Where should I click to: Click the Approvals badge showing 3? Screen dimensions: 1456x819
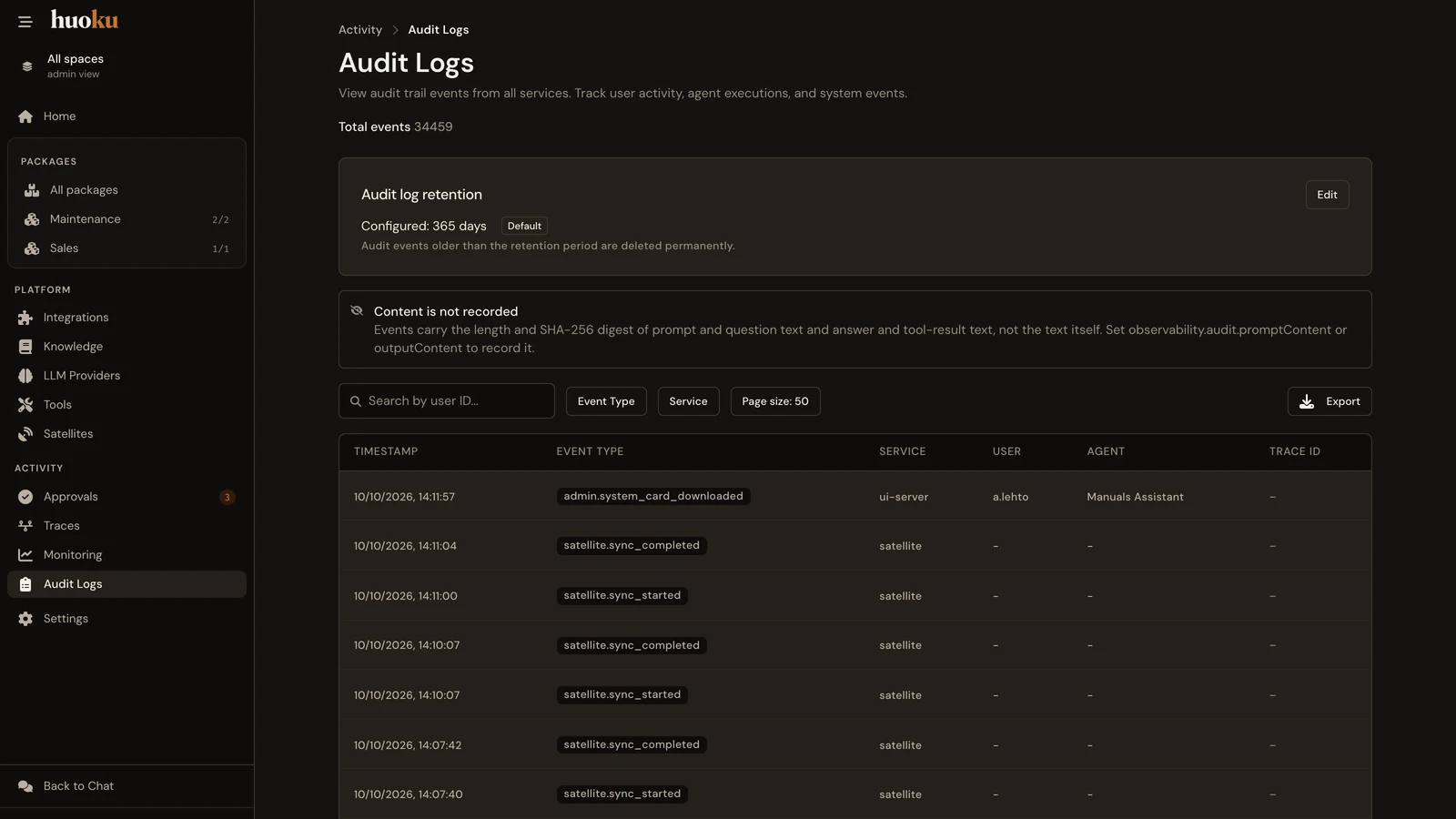(227, 497)
